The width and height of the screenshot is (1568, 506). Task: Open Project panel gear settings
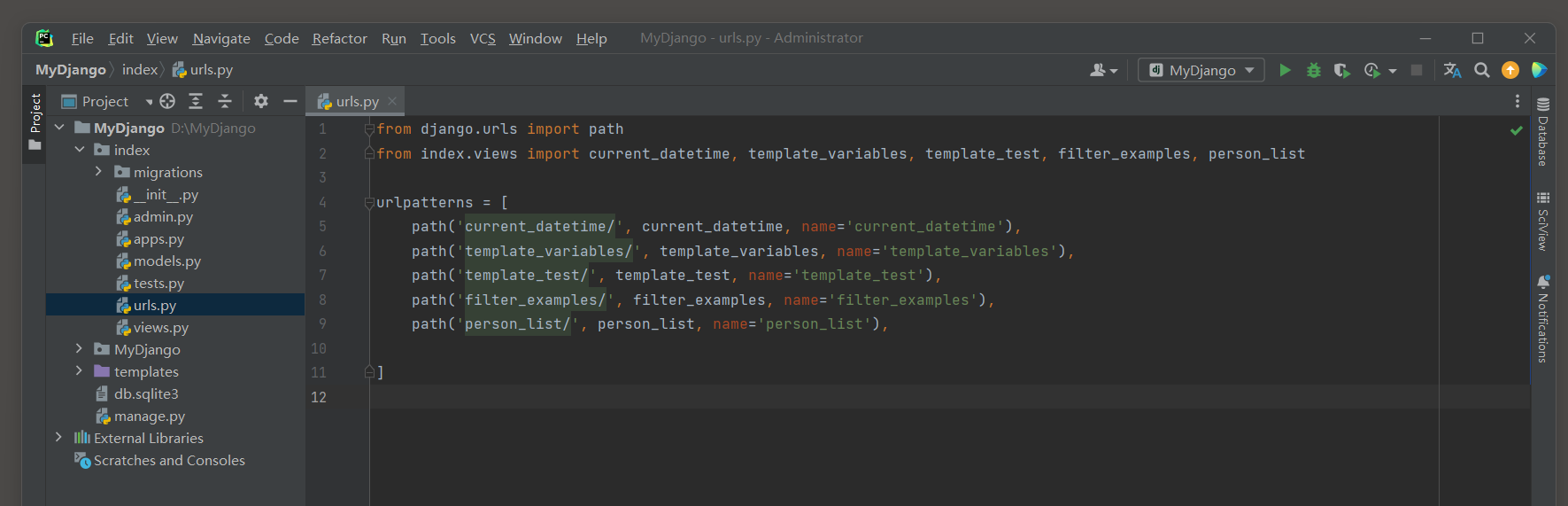(261, 101)
